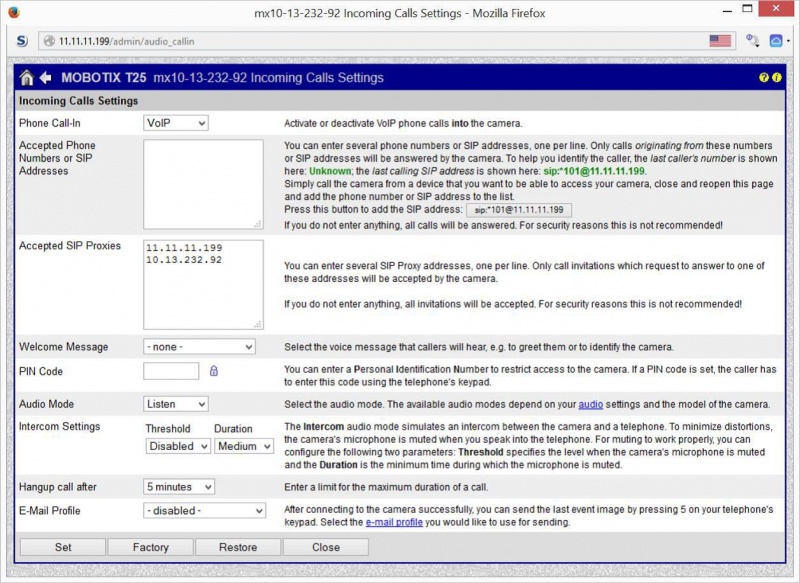Click the 11.11.11.199 line in SIP Proxies
800x583 pixels.
[184, 248]
